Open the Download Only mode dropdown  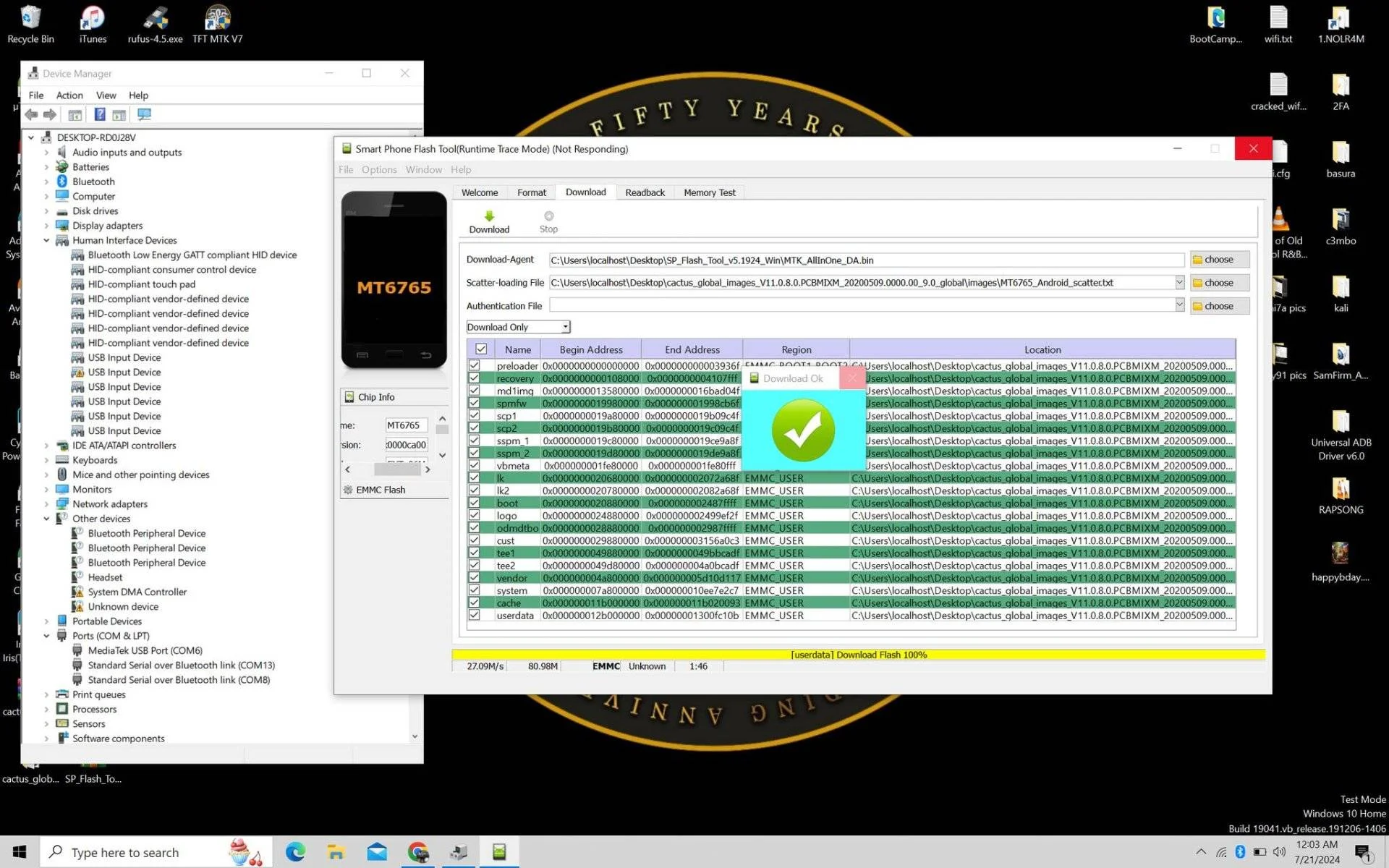(519, 327)
